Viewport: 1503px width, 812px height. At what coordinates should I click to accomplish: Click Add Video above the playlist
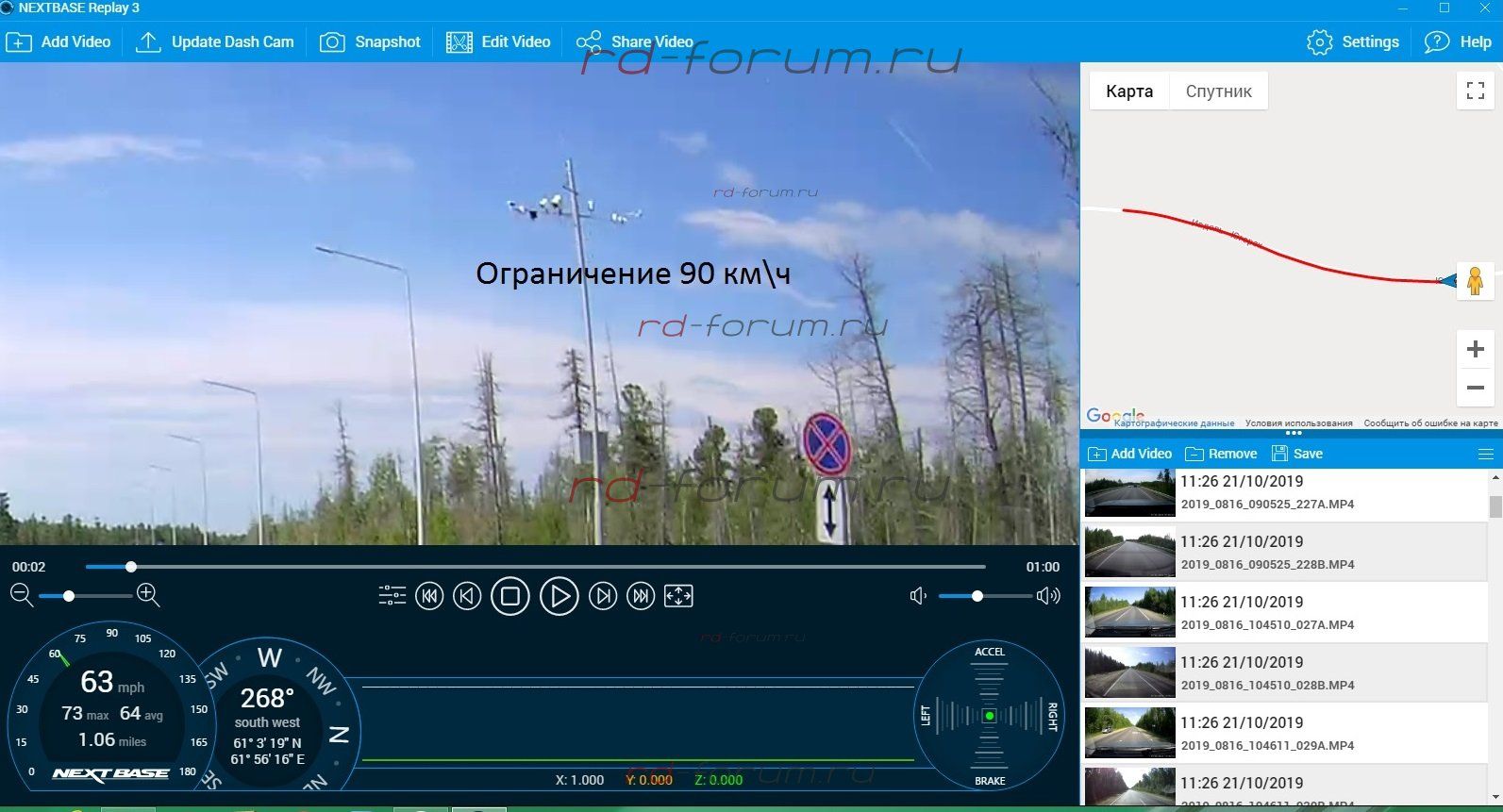pyautogui.click(x=1130, y=454)
